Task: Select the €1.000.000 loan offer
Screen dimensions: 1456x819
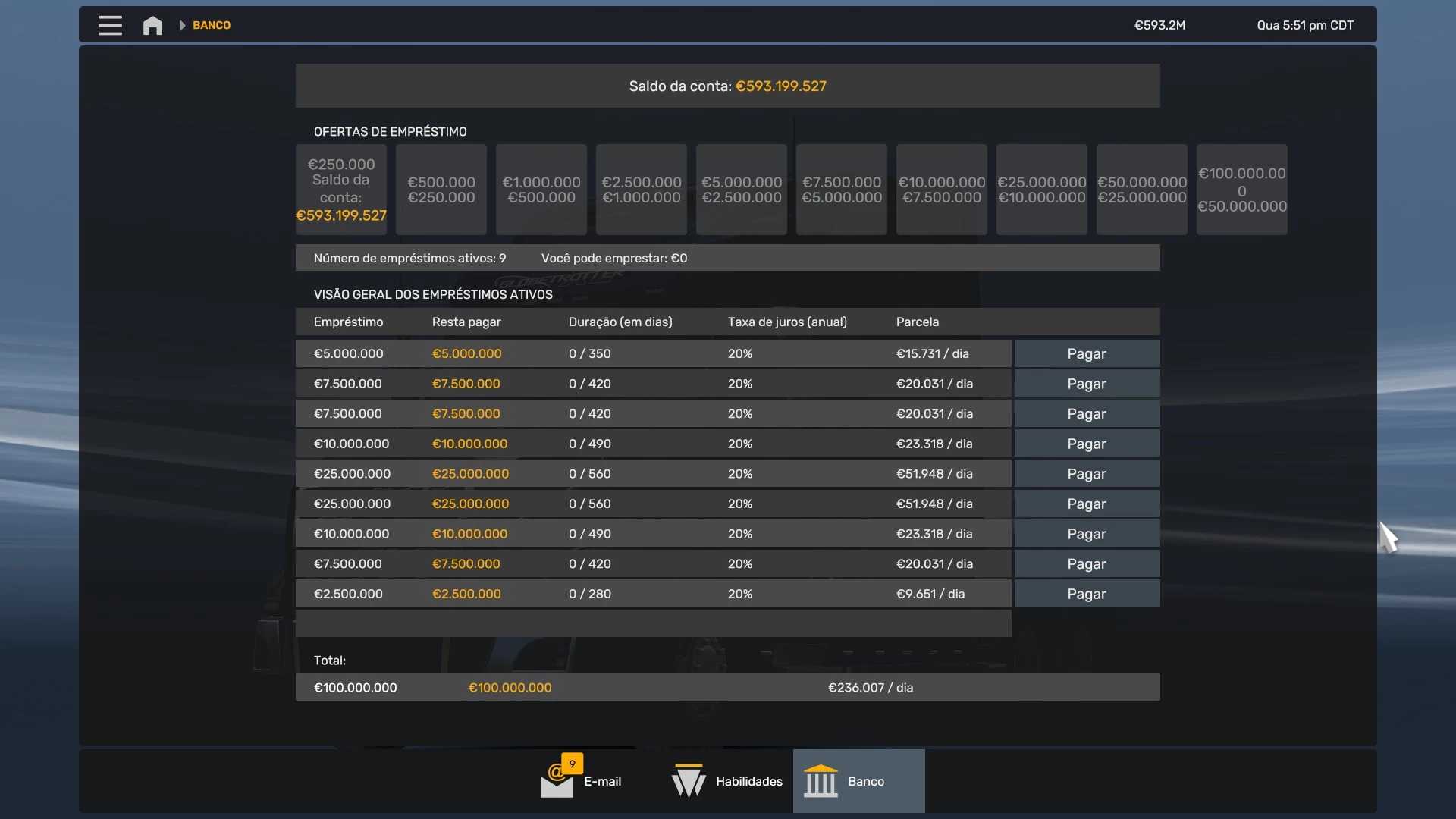Action: tap(541, 190)
